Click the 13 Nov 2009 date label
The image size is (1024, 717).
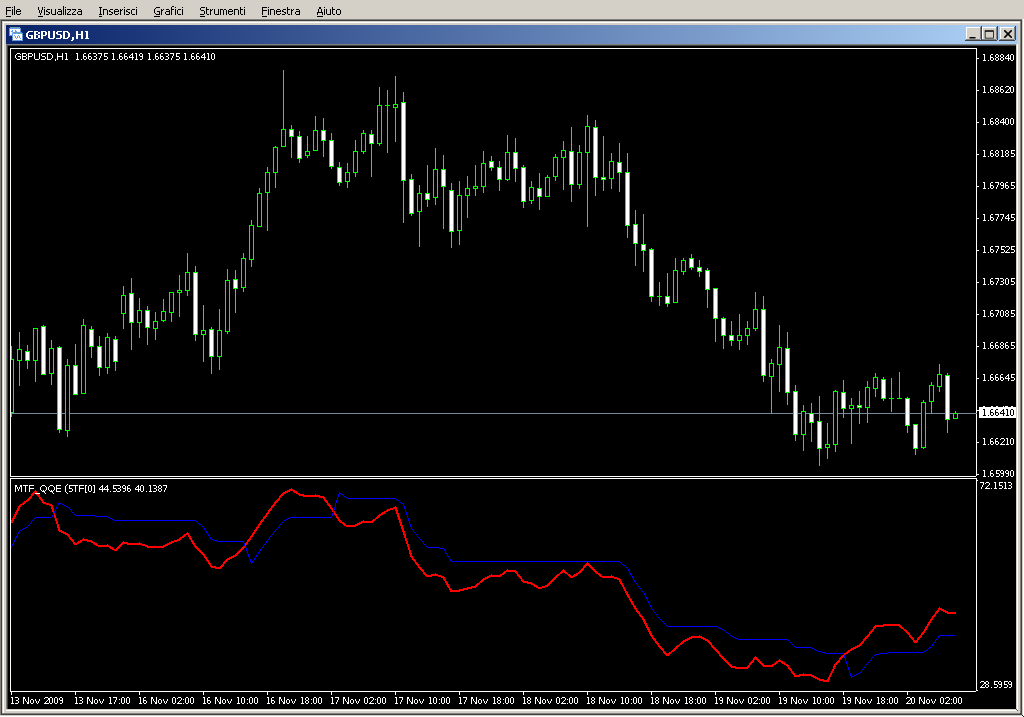[x=38, y=701]
